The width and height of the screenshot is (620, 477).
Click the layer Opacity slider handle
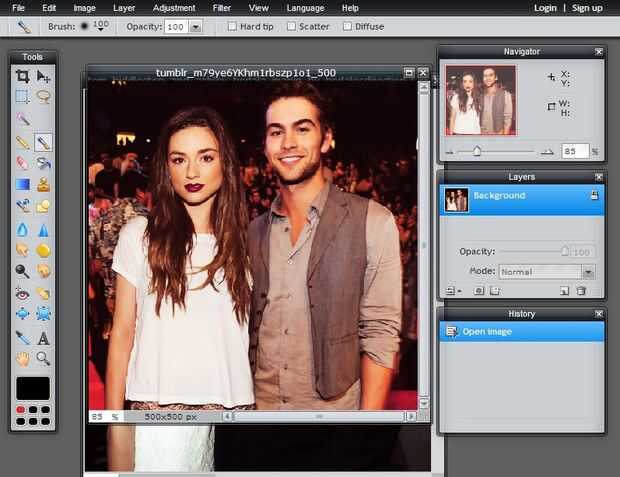point(565,251)
